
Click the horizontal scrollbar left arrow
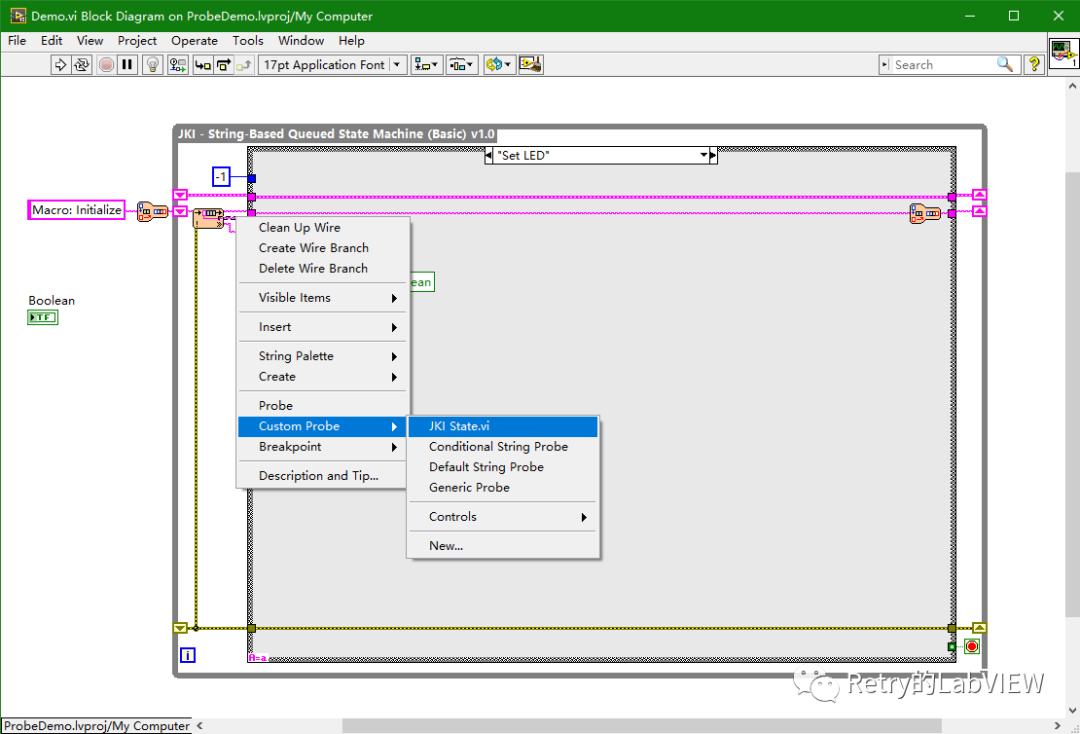200,726
